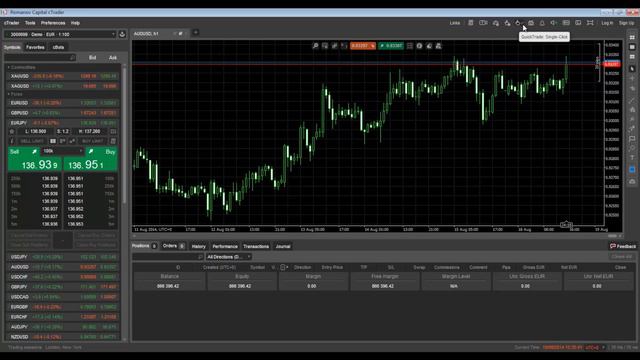640x360 pixels.
Task: Switch to the cBots tab
Action: (x=58, y=47)
